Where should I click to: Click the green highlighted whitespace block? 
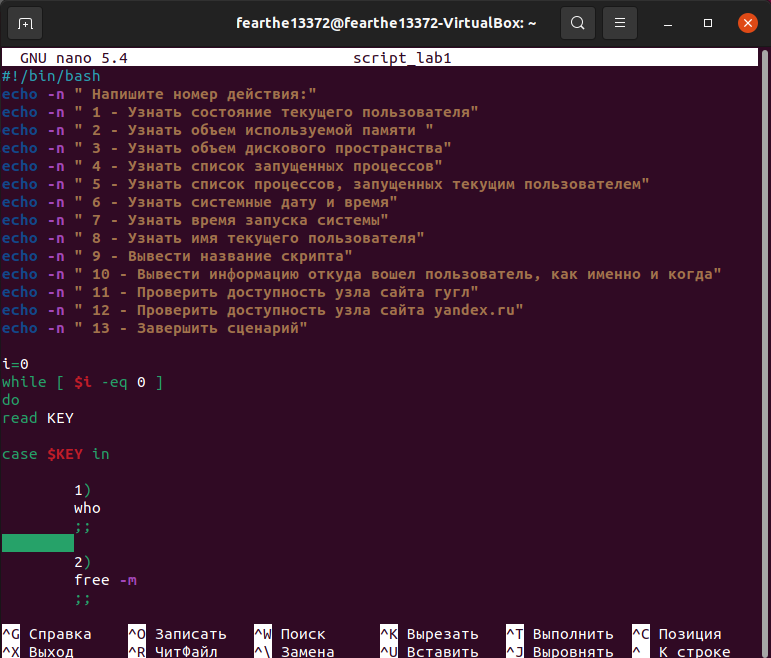click(x=38, y=543)
